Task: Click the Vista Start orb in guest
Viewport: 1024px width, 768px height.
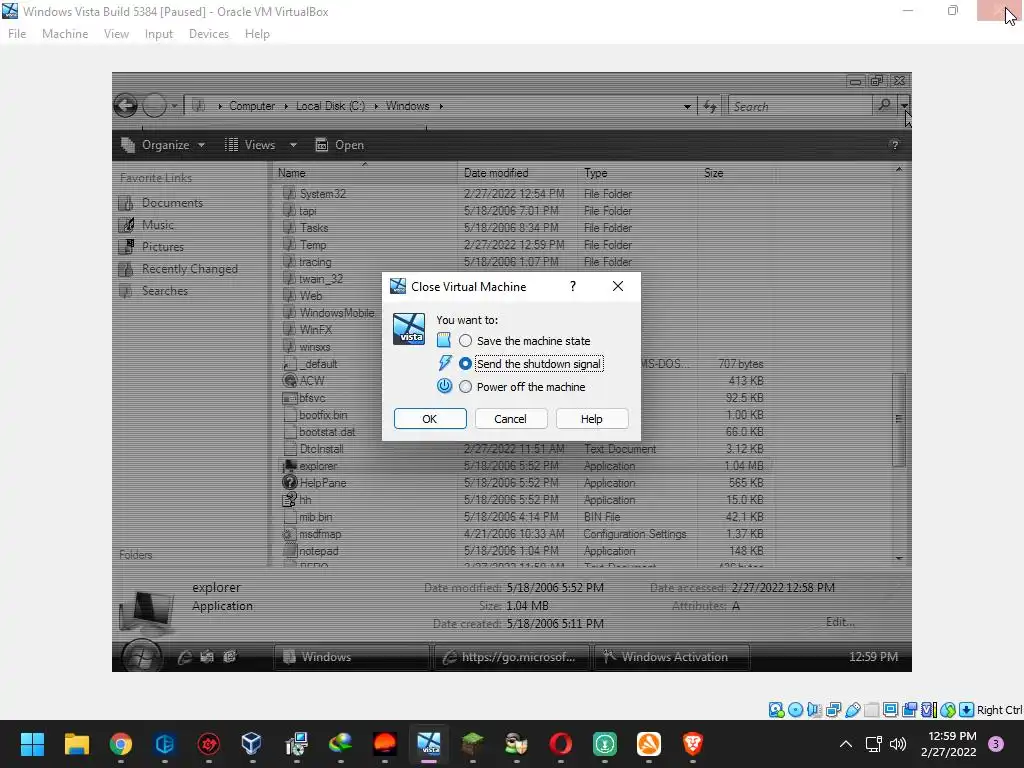Action: click(142, 655)
